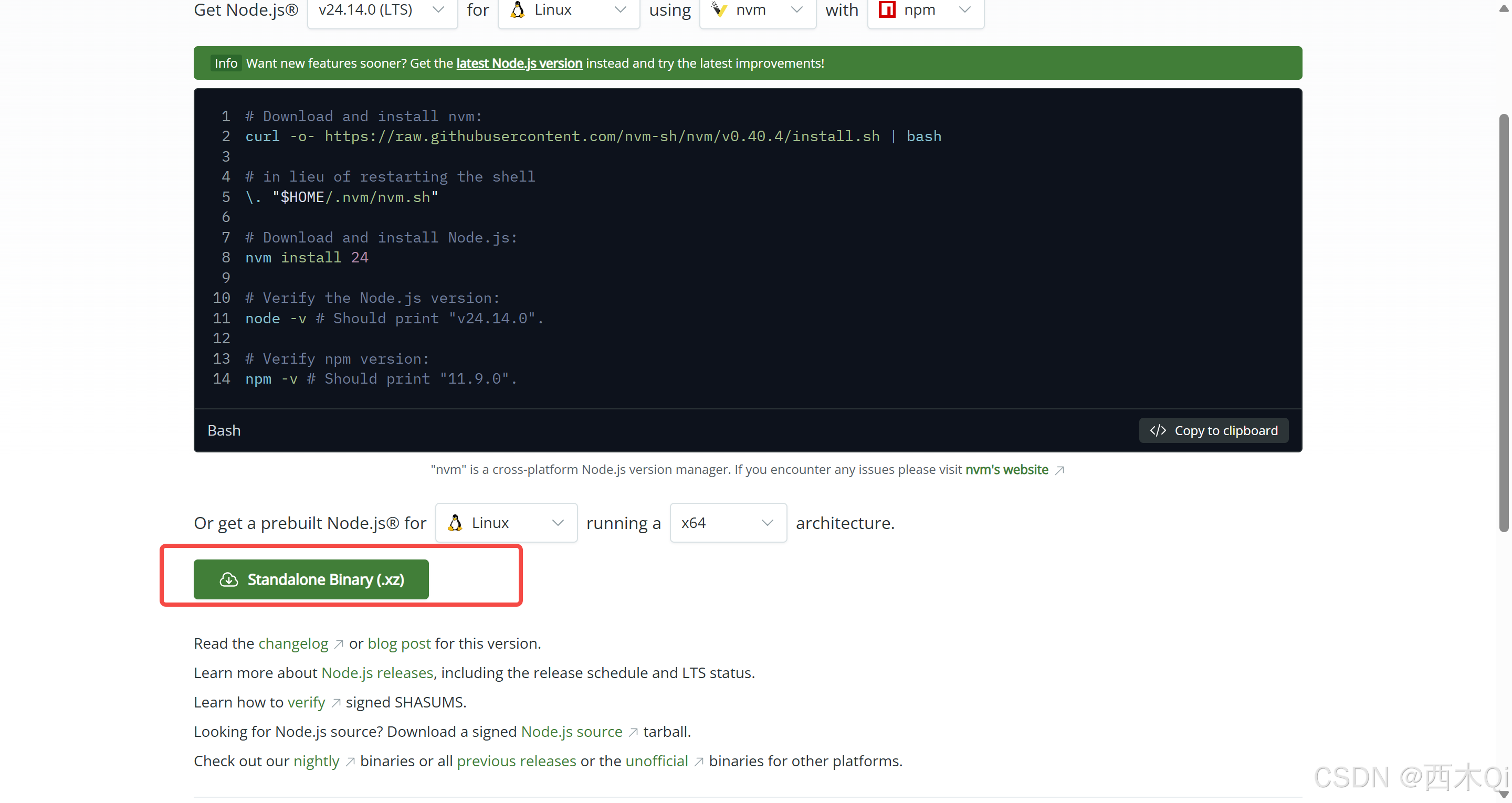Open the prebuilt Linux OS dropdown
This screenshot has height=803, width=1512.
click(506, 522)
